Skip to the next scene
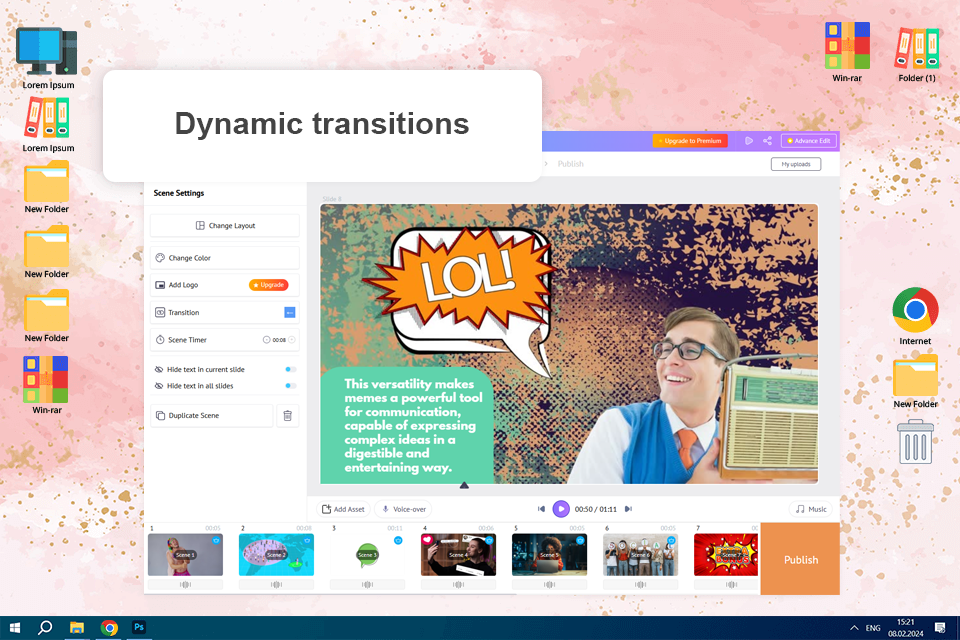 pyautogui.click(x=628, y=509)
